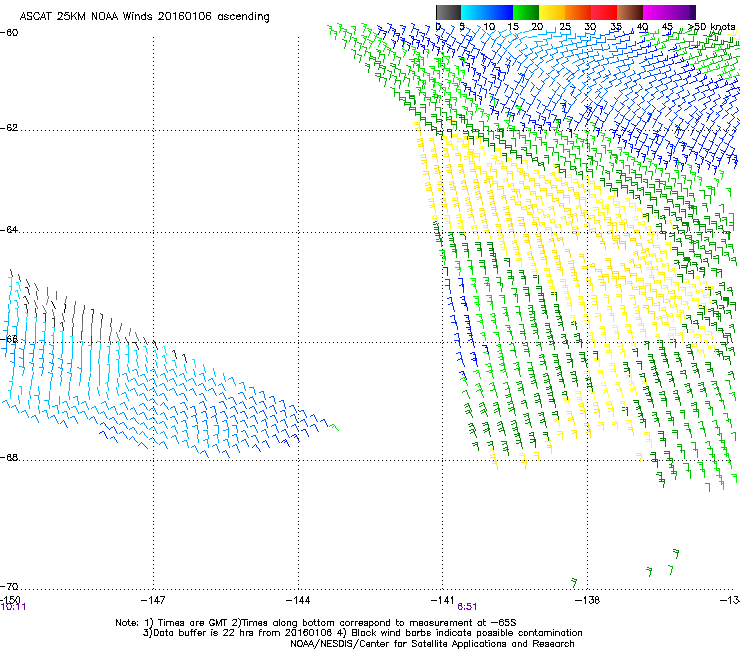740x650 pixels.
Task: Click the '-62' latitude axis label
Action: [x=9, y=128]
